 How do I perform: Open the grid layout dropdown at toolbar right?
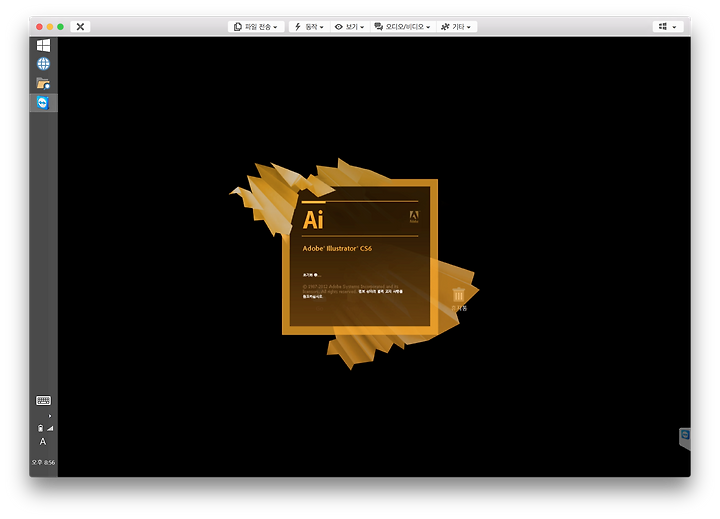pyautogui.click(x=667, y=27)
